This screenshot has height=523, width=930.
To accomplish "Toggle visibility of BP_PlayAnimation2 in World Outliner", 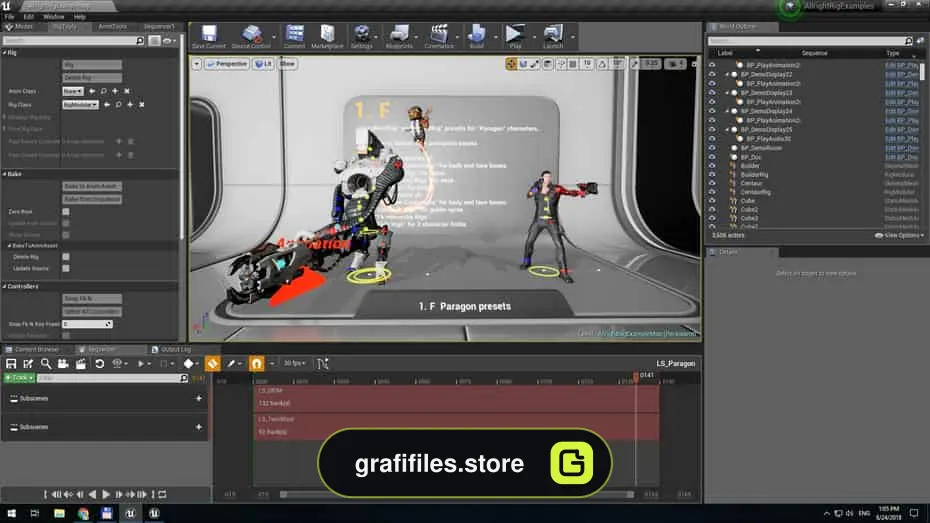I will pos(712,65).
